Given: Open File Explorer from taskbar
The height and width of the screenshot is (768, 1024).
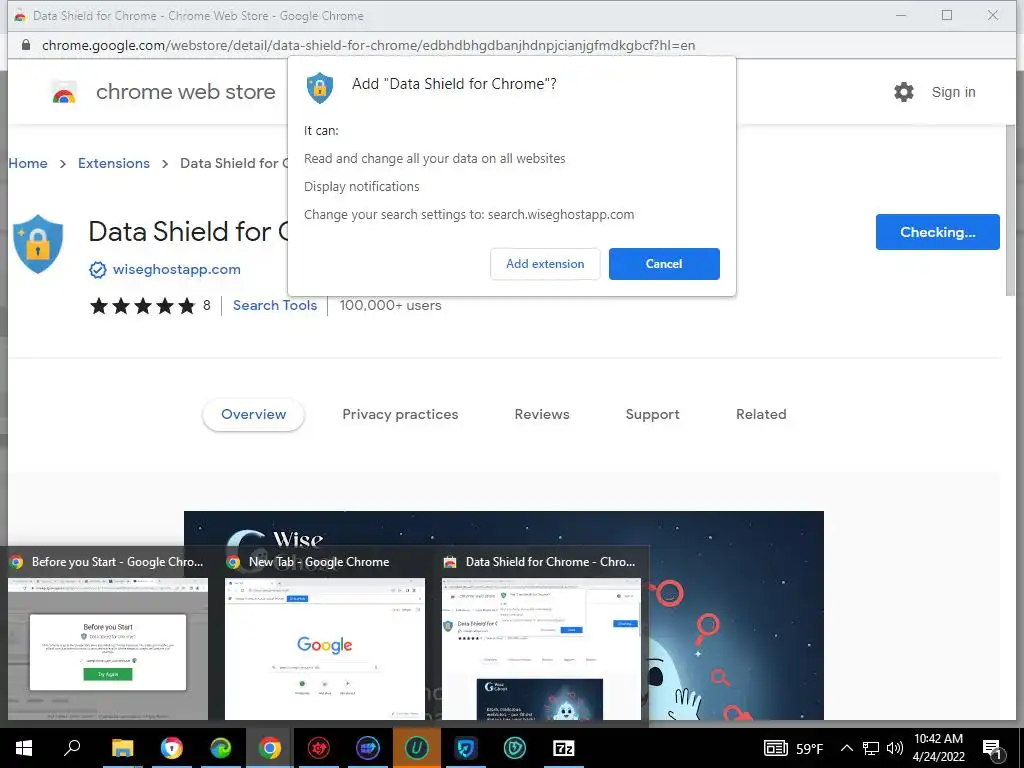Looking at the screenshot, I should (x=122, y=748).
